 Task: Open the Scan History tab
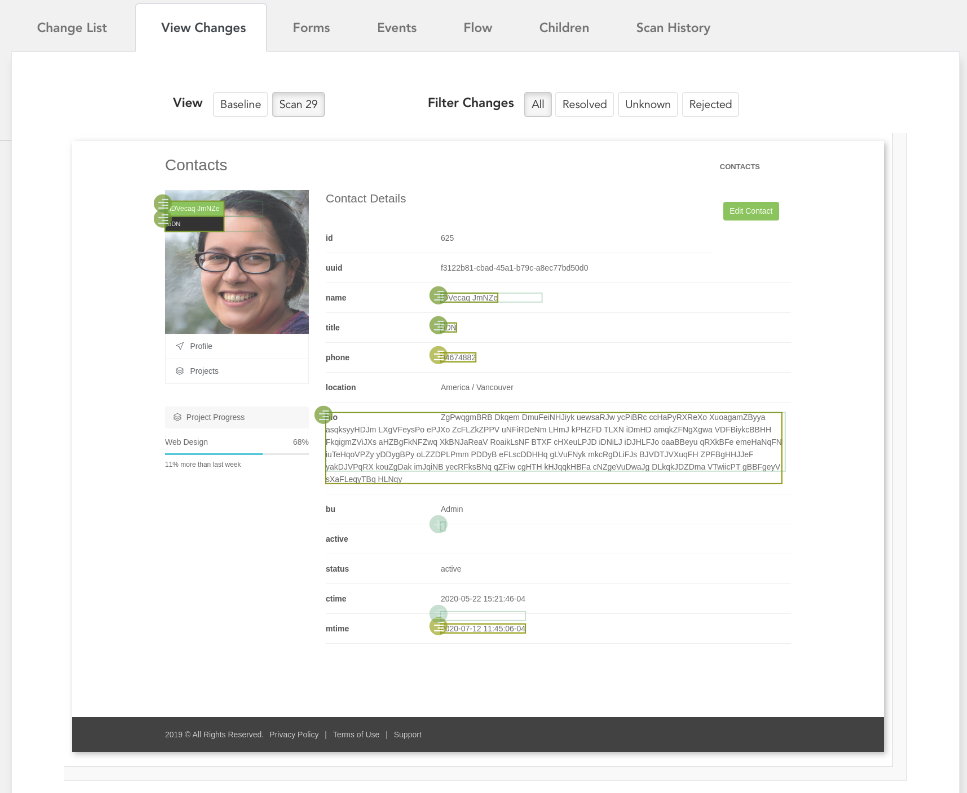[673, 28]
